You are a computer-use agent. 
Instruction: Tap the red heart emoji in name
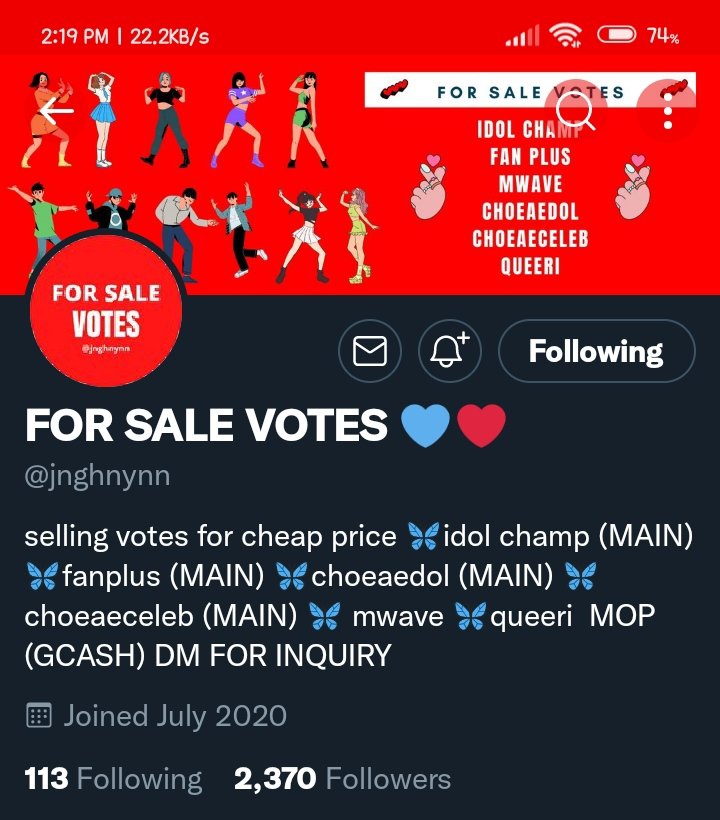pyautogui.click(x=482, y=425)
